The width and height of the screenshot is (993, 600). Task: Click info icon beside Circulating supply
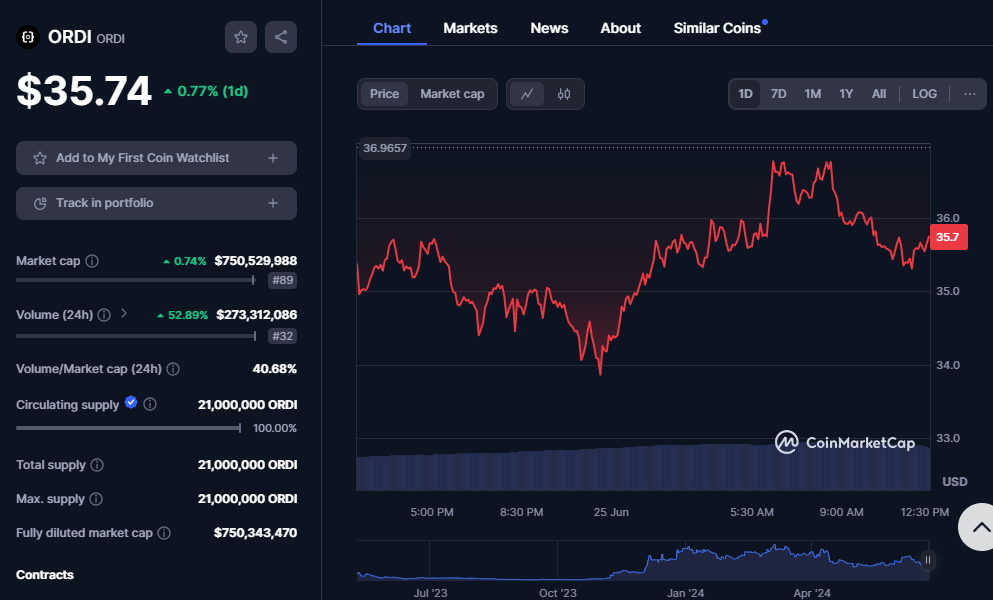(x=150, y=405)
